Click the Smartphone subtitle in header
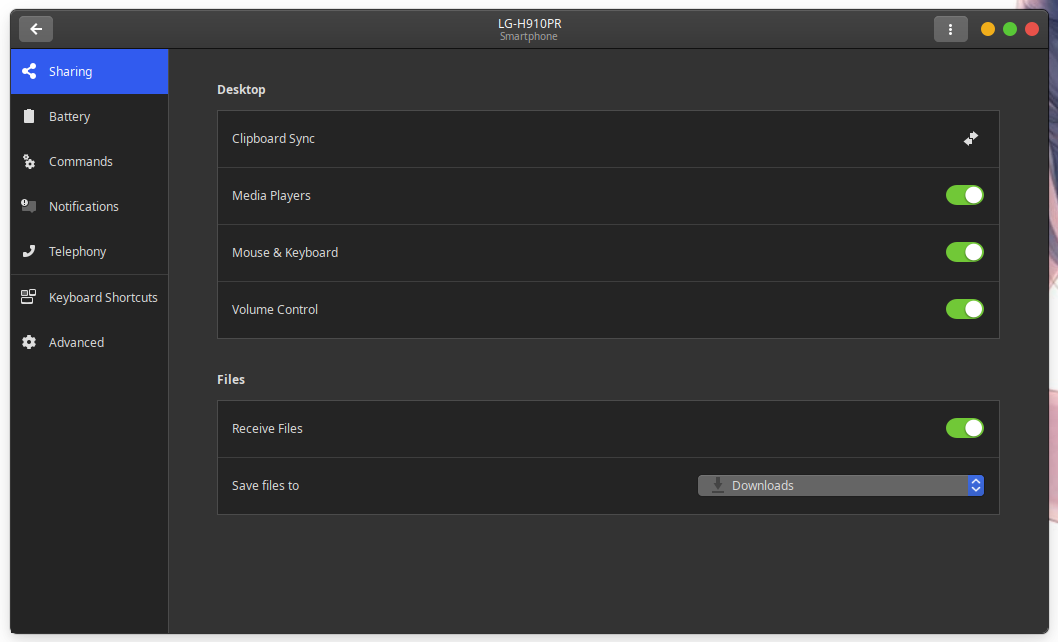Image resolution: width=1058 pixels, height=642 pixels. [528, 36]
